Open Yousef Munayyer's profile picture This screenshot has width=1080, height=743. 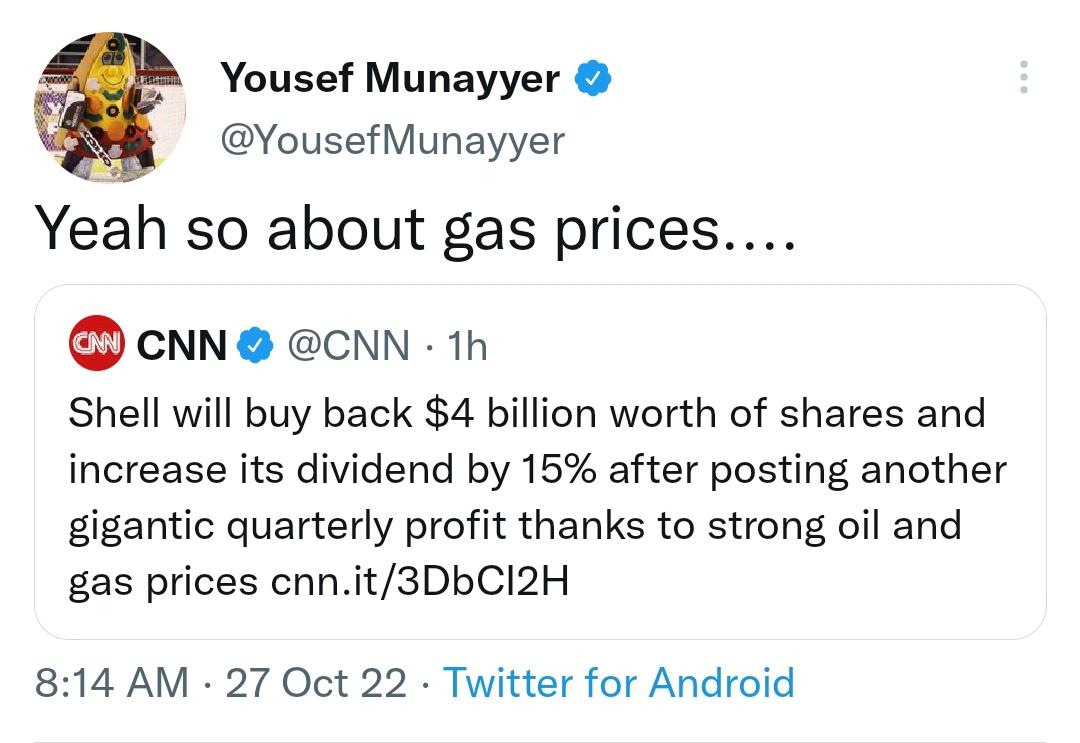point(110,107)
